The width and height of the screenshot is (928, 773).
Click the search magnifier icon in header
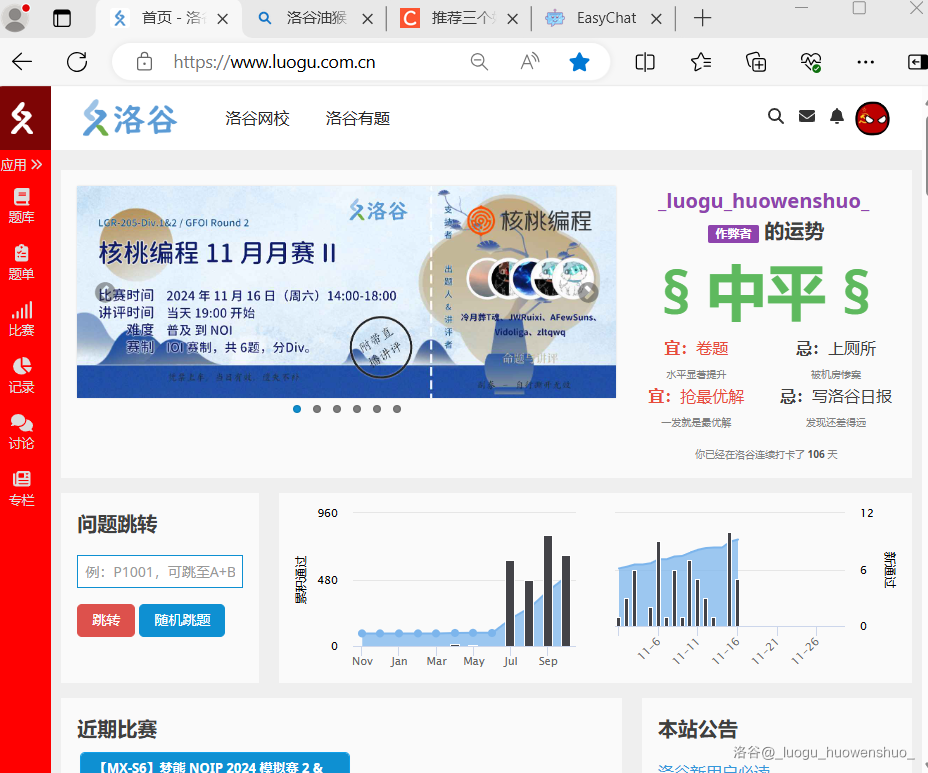(775, 117)
